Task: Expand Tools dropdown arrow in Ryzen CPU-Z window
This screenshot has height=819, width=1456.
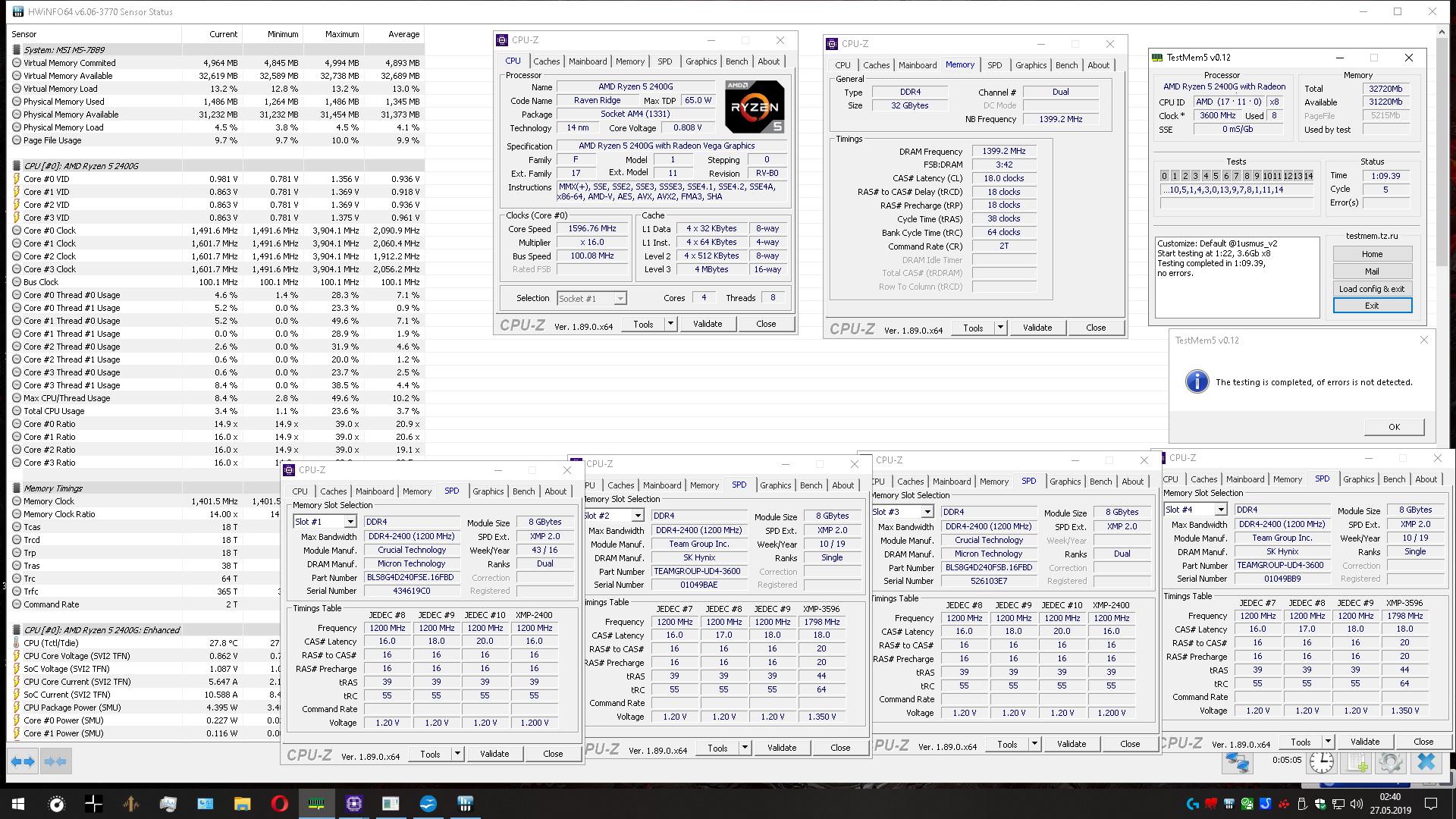Action: [x=670, y=324]
